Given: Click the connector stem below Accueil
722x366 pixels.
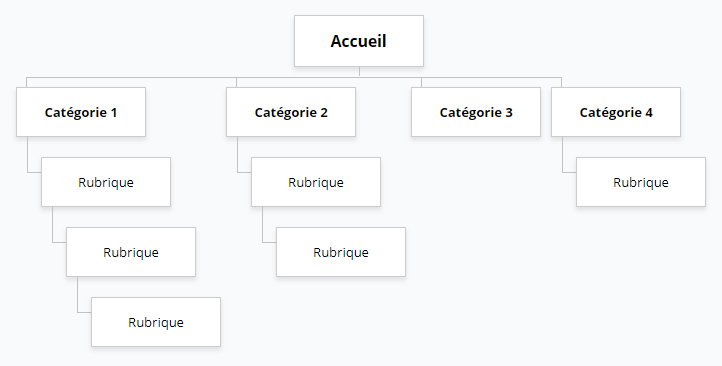Looking at the screenshot, I should click(359, 72).
